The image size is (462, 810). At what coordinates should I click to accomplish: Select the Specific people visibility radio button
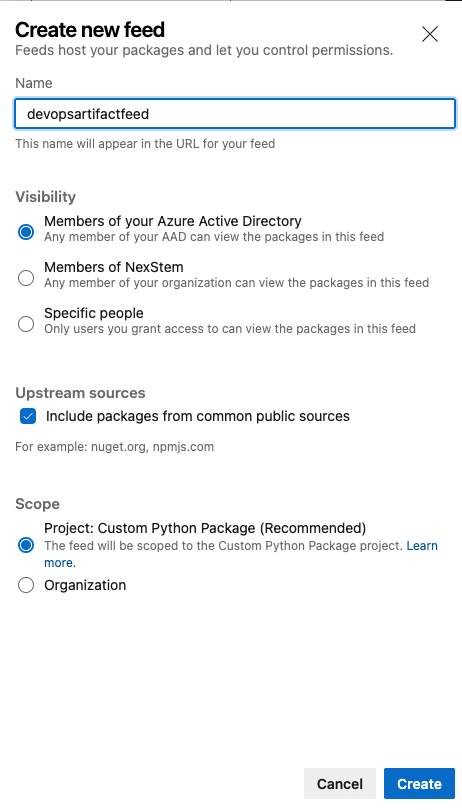[x=26, y=324]
